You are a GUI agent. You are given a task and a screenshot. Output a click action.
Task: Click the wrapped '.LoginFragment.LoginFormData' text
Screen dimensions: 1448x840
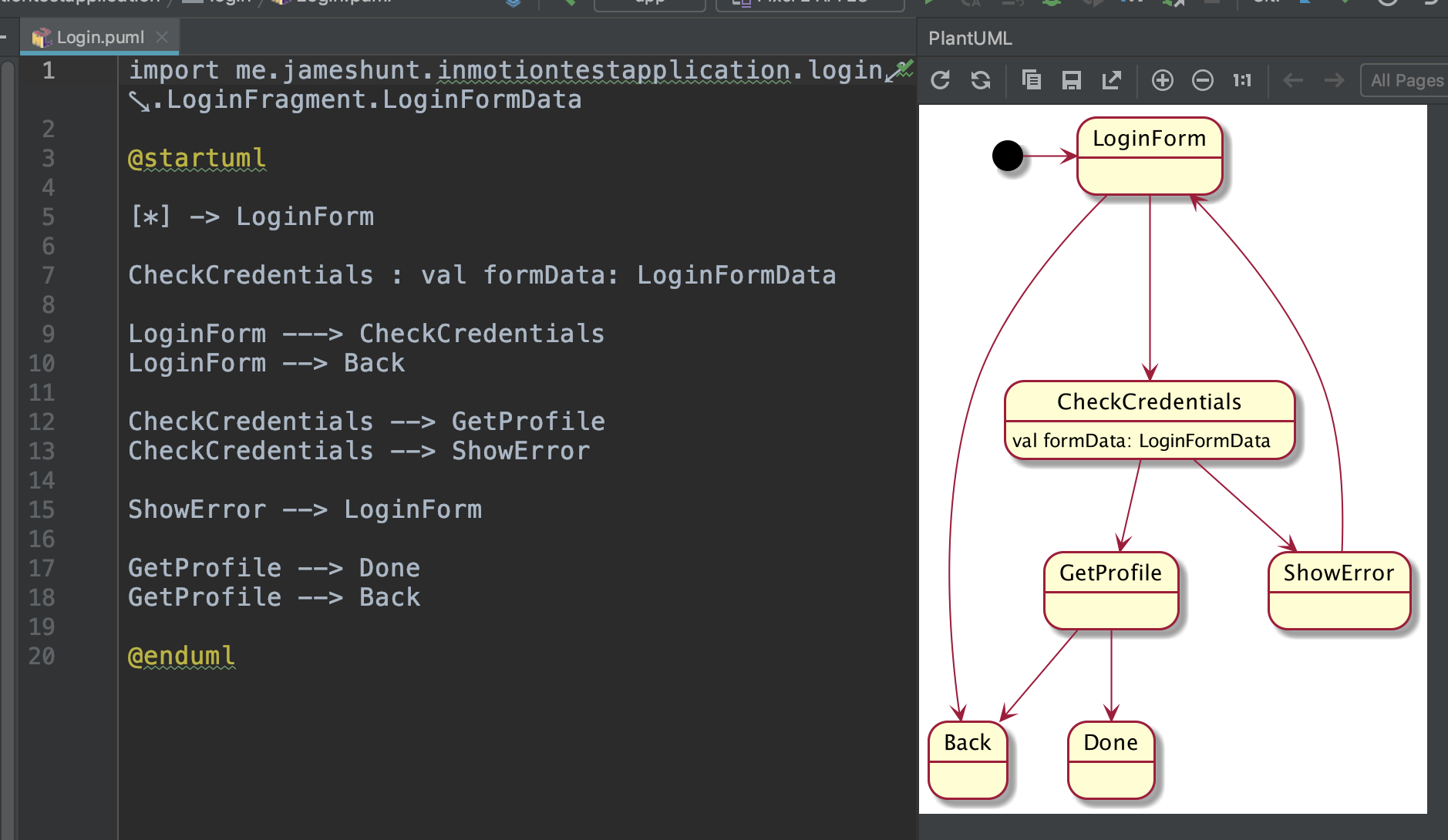click(x=366, y=99)
